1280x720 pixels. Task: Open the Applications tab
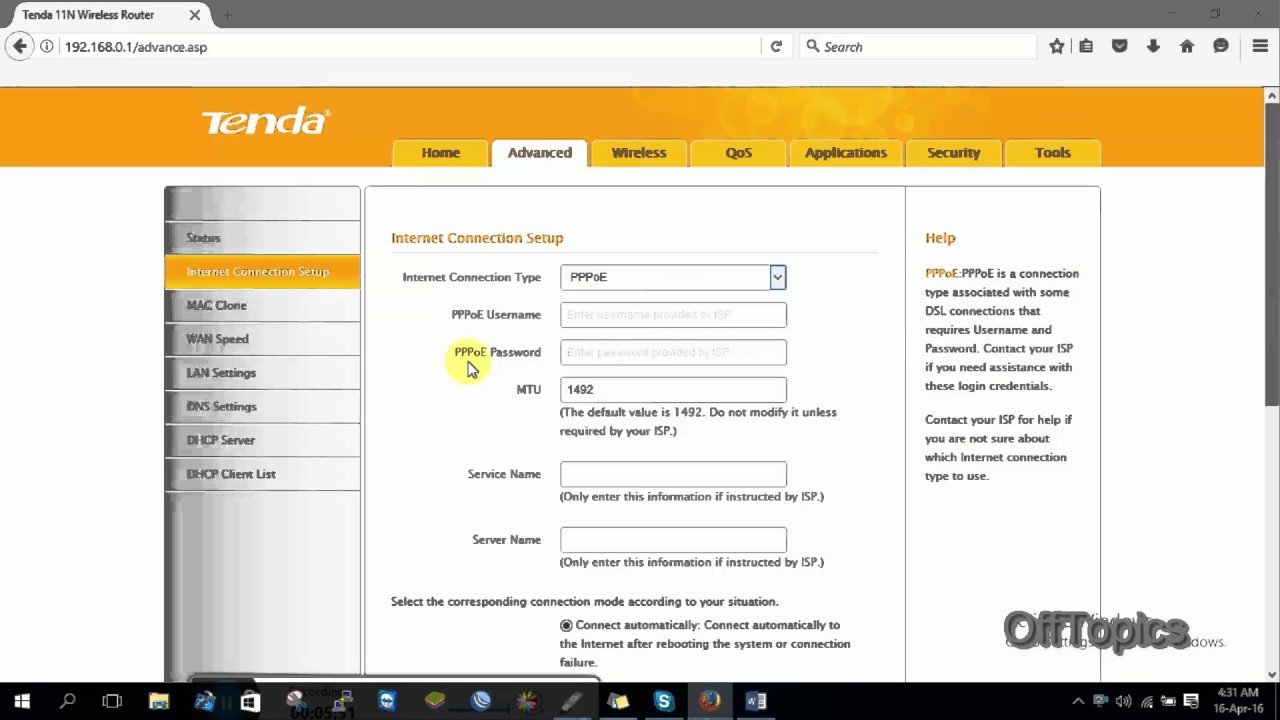846,153
